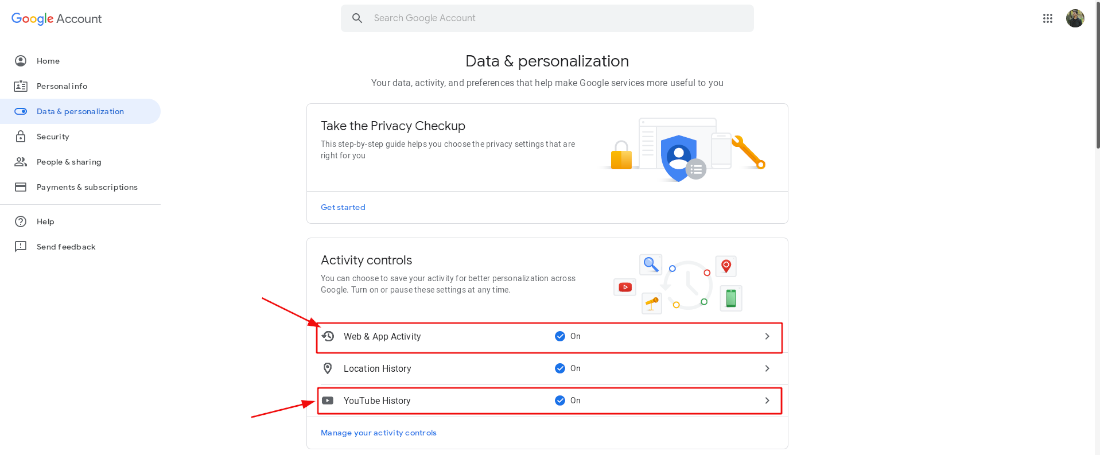
Task: Click the search magnifier icon
Action: (x=357, y=18)
